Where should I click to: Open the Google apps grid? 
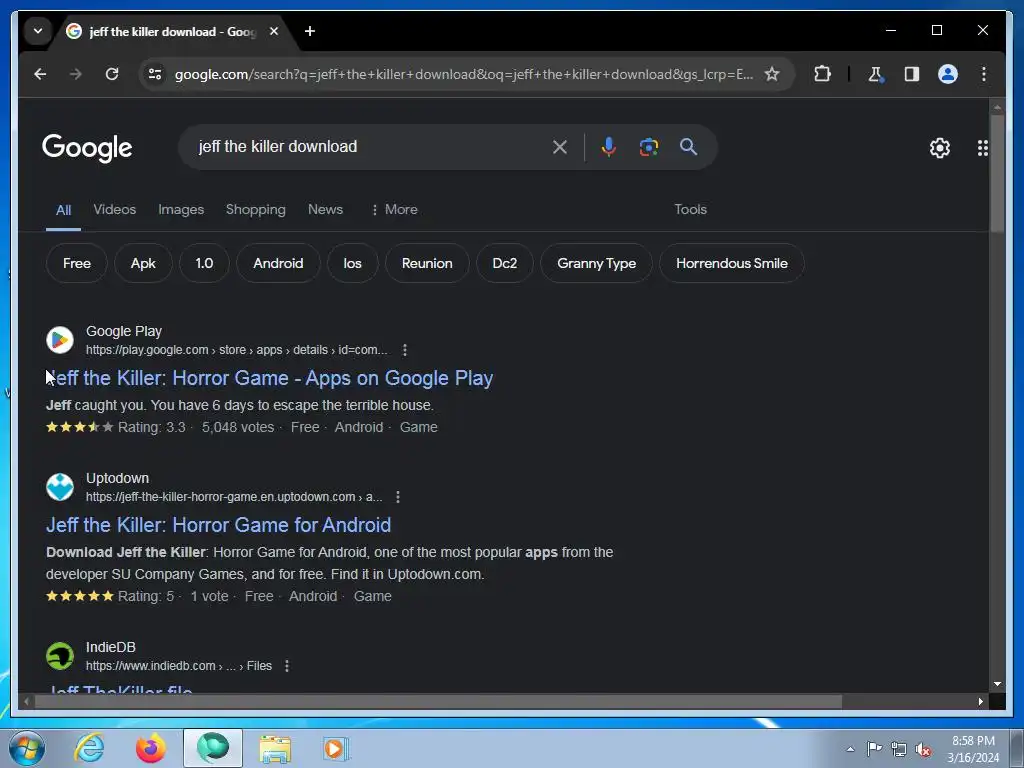(982, 148)
